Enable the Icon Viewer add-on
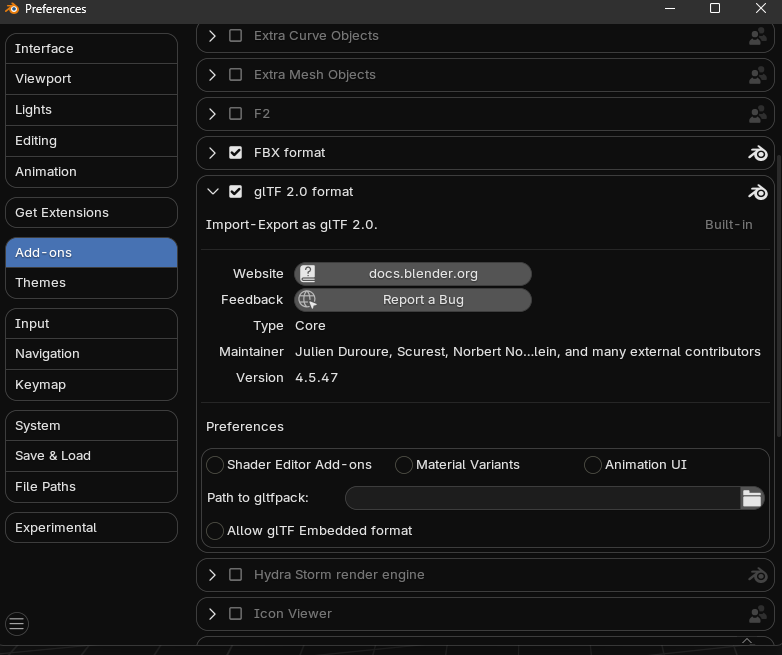Image resolution: width=782 pixels, height=655 pixels. (235, 614)
